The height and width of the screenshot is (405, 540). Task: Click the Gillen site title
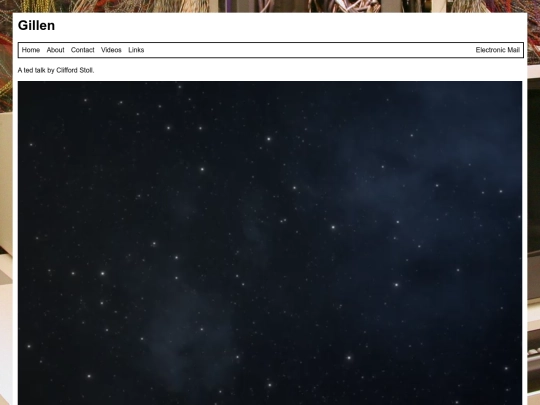tap(36, 25)
